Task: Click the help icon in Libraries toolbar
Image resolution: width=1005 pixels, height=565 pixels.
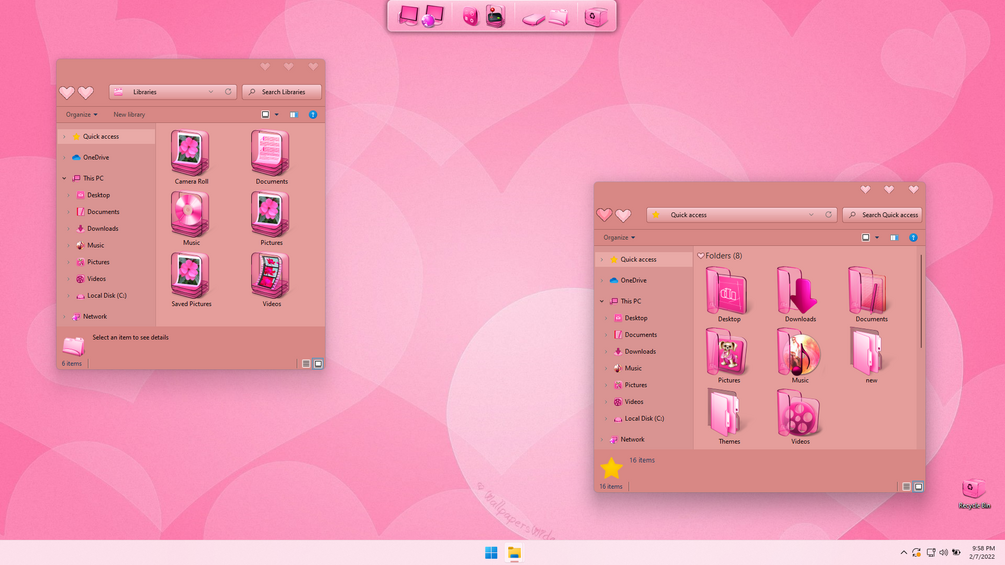Action: coord(313,115)
